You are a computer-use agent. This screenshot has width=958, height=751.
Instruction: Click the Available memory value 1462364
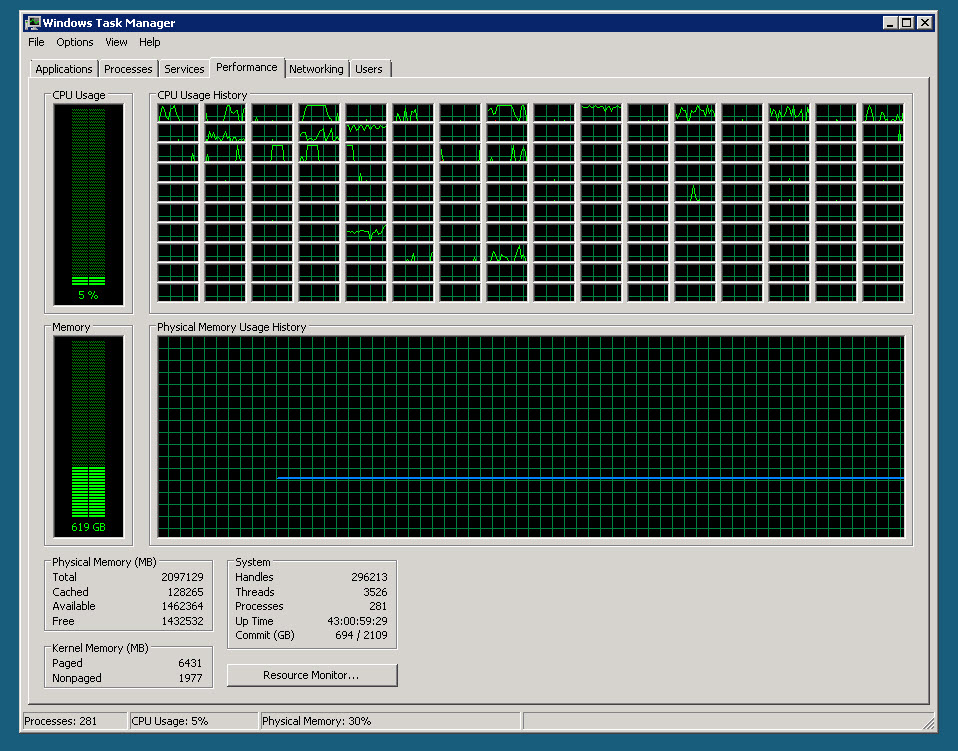click(182, 606)
